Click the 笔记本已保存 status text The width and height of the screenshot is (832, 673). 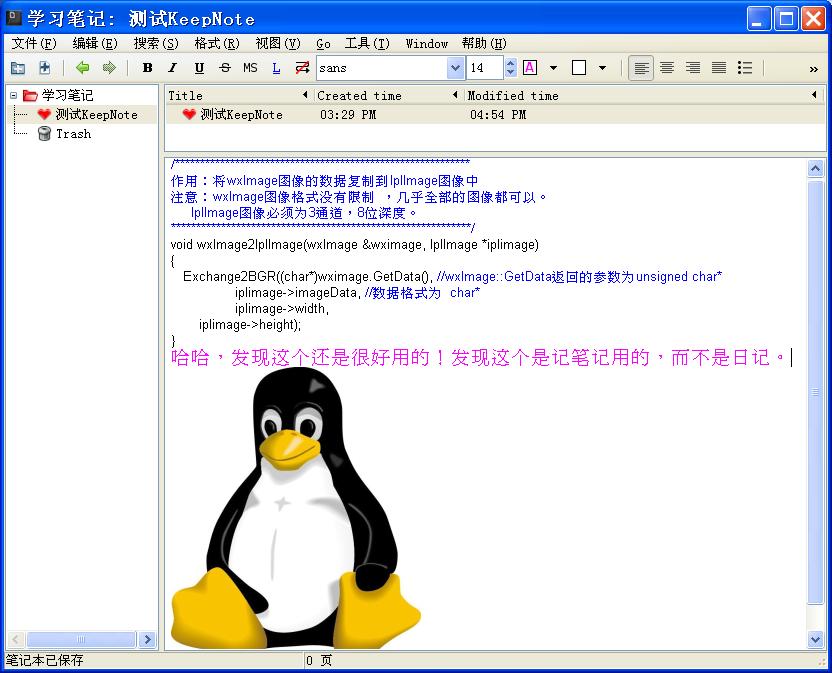[45, 661]
